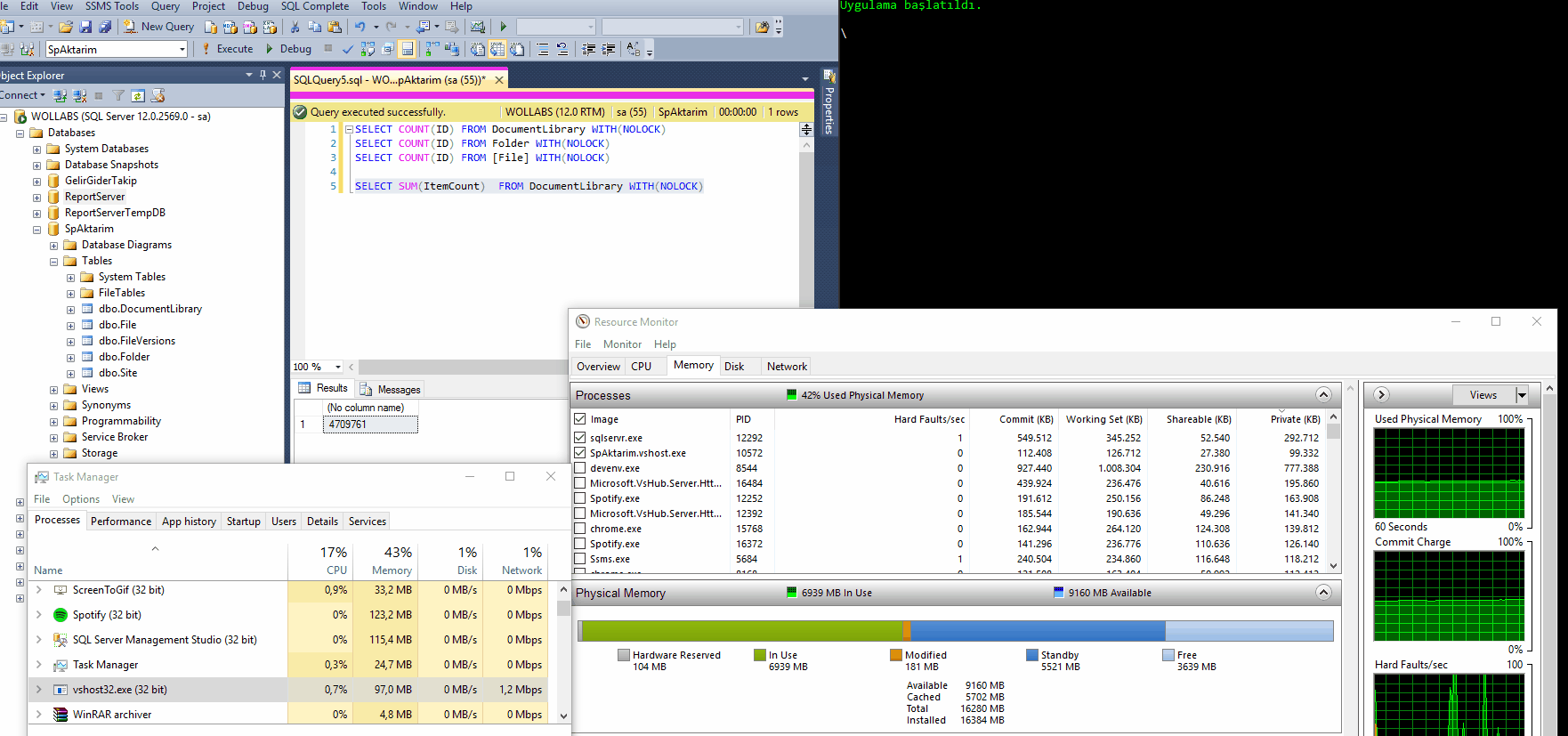Click Object Explorer filter funnel icon
This screenshot has height=736, width=1568.
[x=118, y=95]
